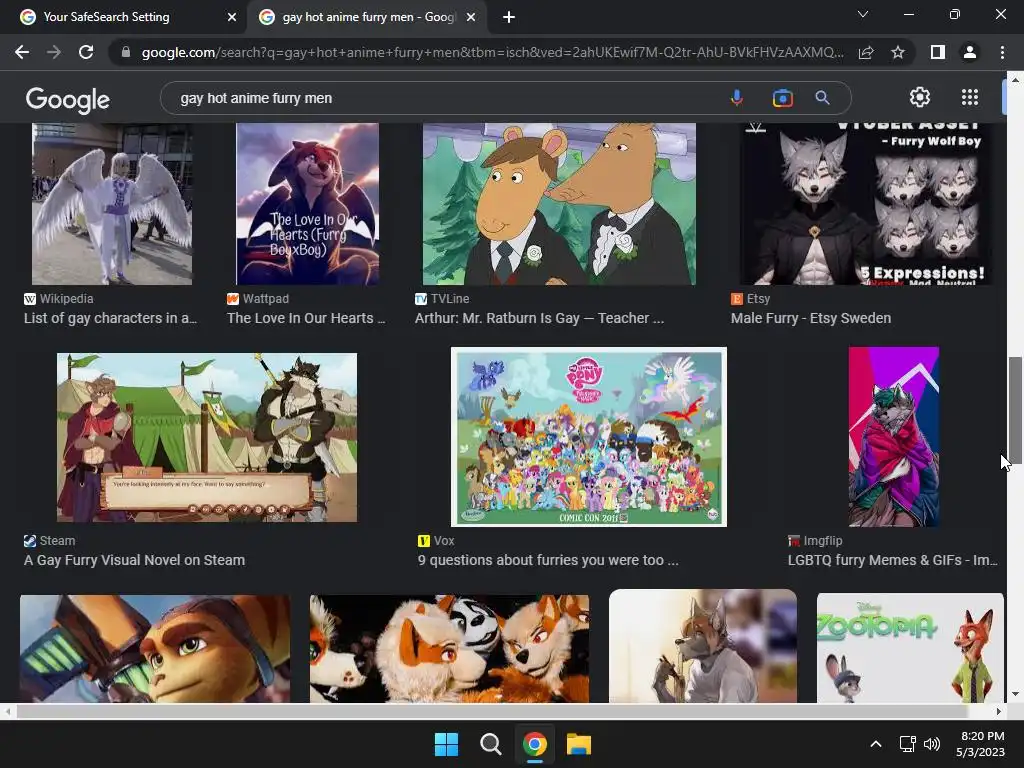Click the Wattpad source label
The image size is (1024, 768).
point(258,298)
